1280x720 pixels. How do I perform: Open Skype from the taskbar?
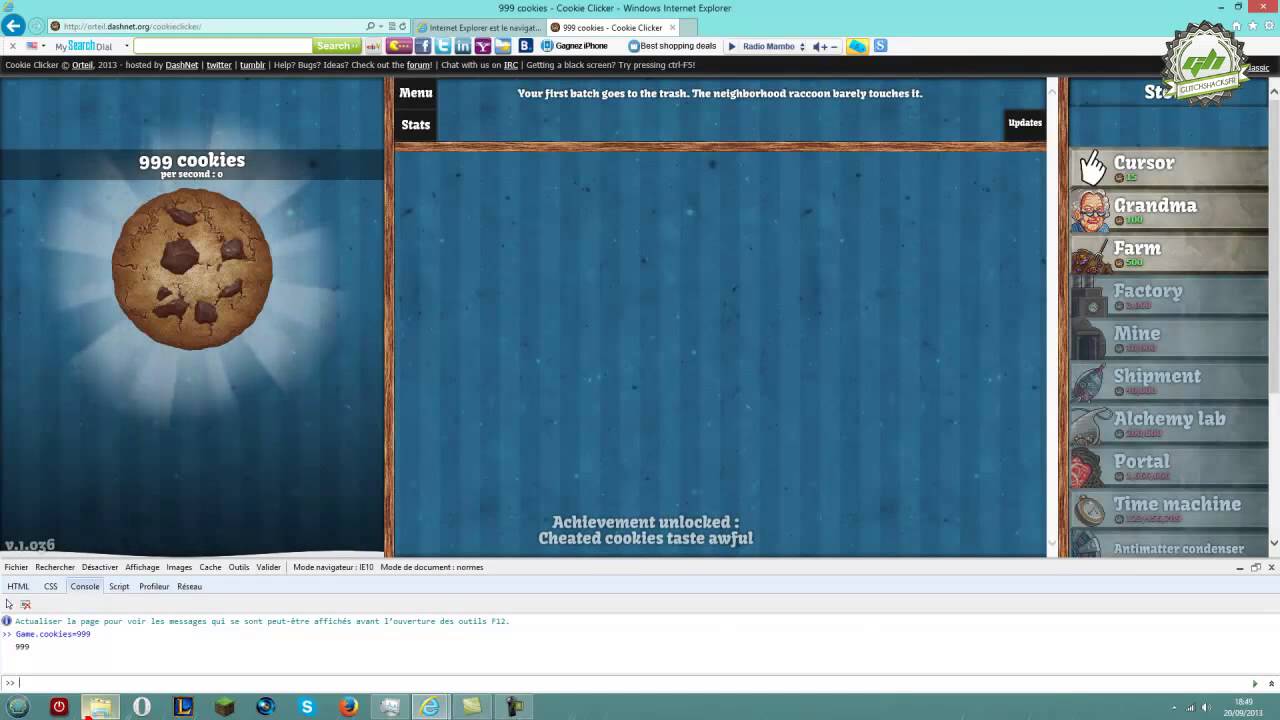[307, 707]
